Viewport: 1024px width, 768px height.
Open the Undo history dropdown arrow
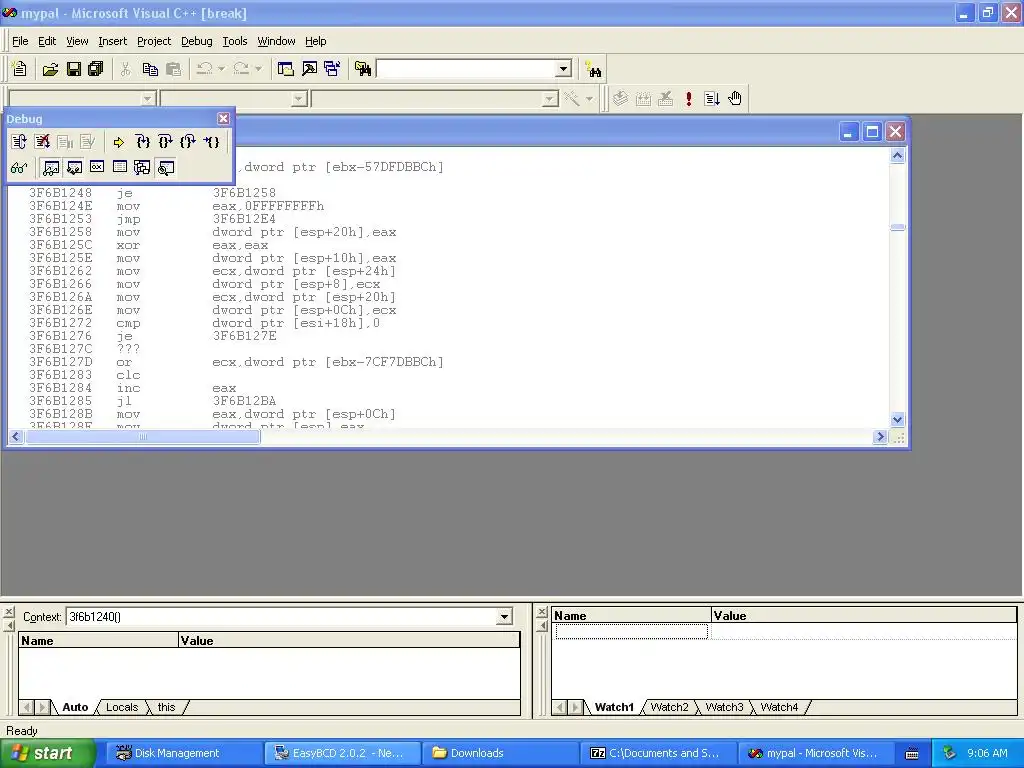221,69
